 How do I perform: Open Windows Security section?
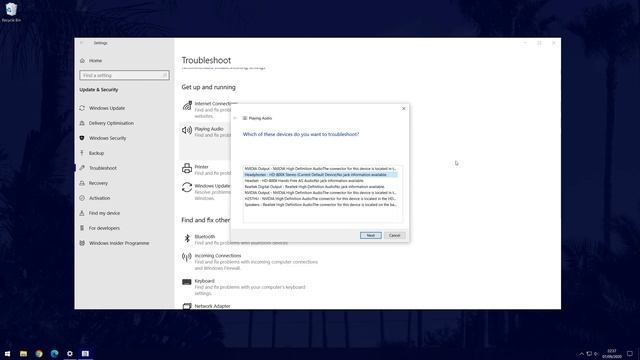tap(107, 138)
